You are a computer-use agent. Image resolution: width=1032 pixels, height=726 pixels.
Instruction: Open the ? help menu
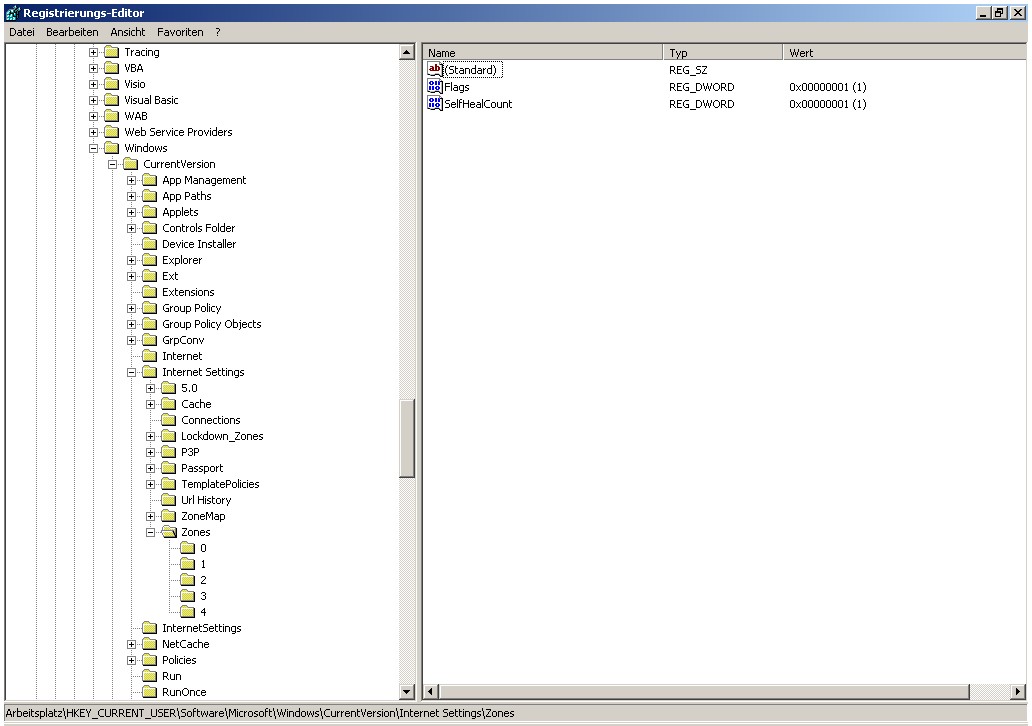(x=218, y=32)
